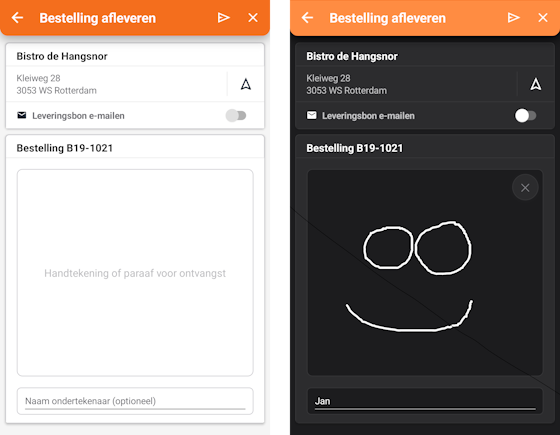Enable Leveringsbon e-mailen switch in light theme
This screenshot has height=435, width=560.
point(236,115)
